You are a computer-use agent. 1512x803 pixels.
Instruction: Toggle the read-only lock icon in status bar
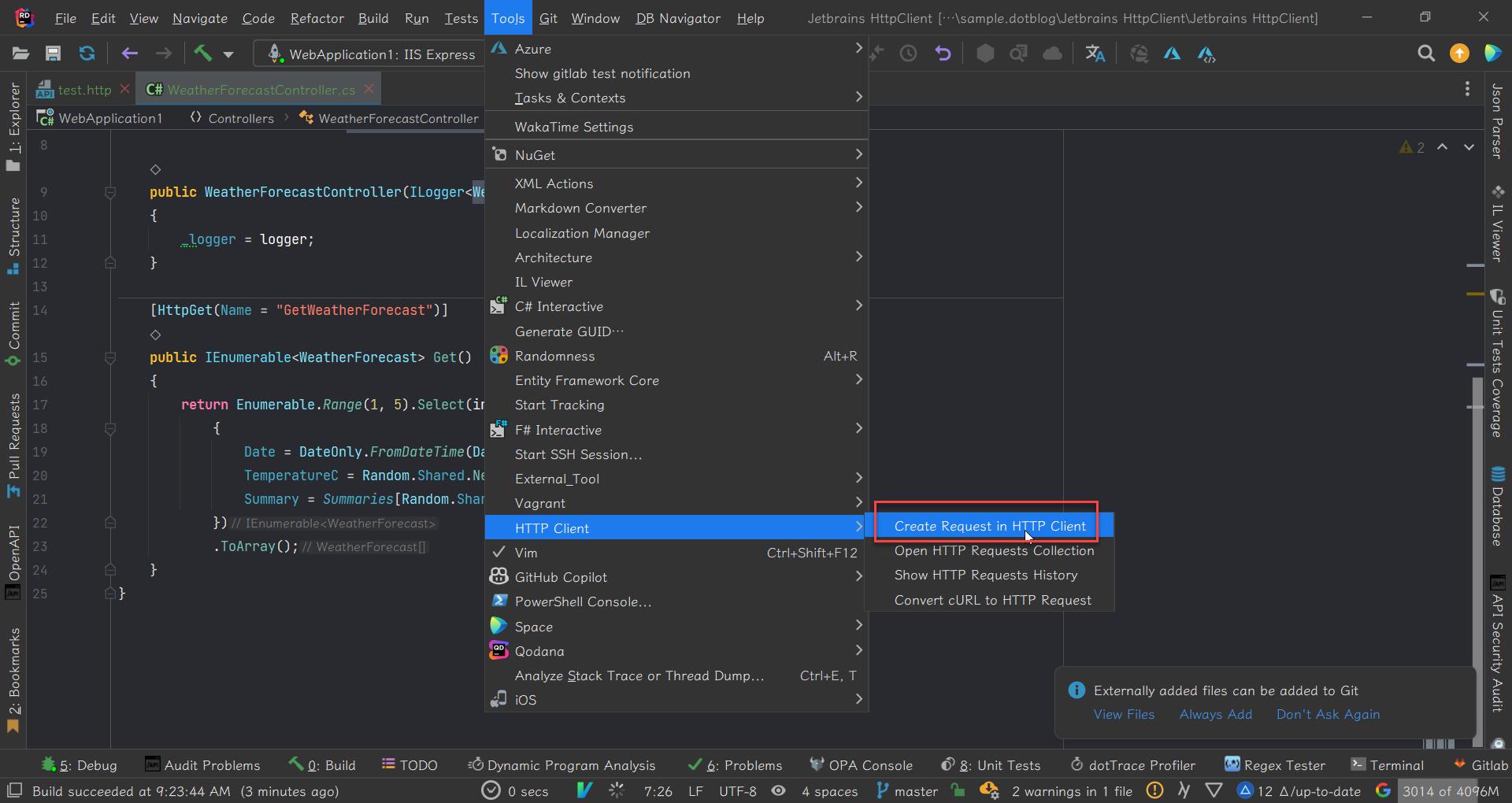point(958,791)
